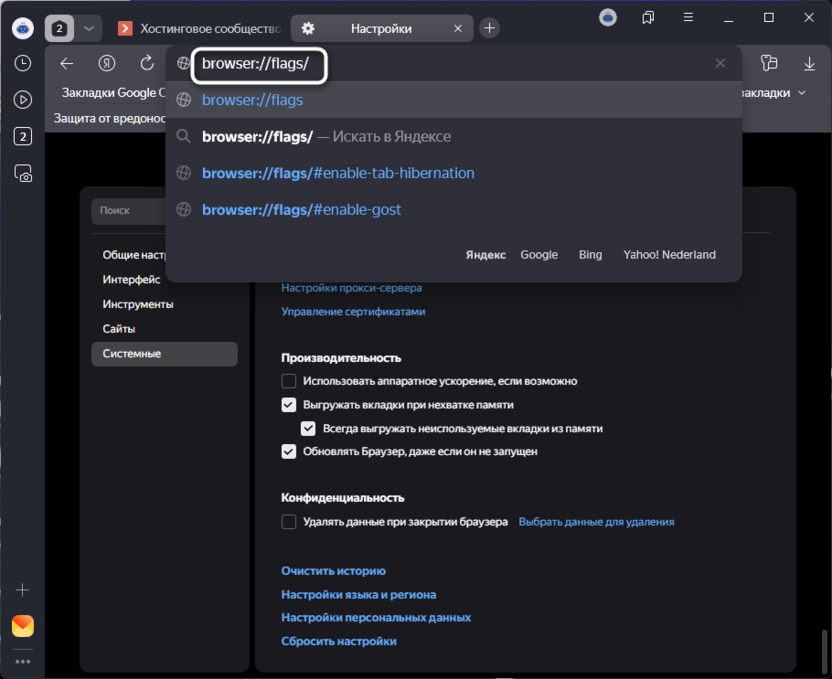Image resolution: width=832 pixels, height=679 pixels.
Task: Reload the page with the refresh icon
Action: pyautogui.click(x=147, y=63)
